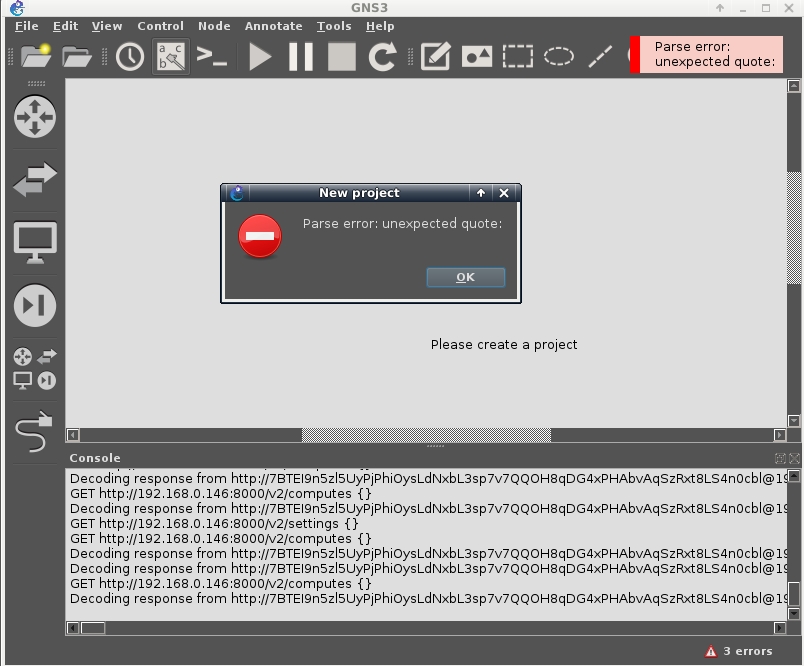Click workspace horizontal scrollbar thumb
The height and width of the screenshot is (666, 804).
(x=426, y=435)
